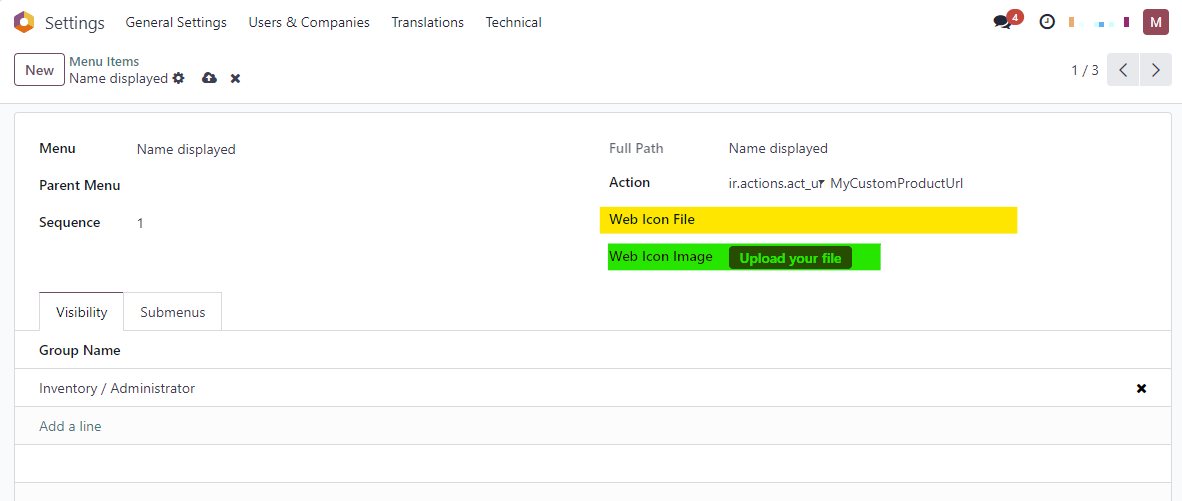Open the messages conversations icon

(1003, 23)
